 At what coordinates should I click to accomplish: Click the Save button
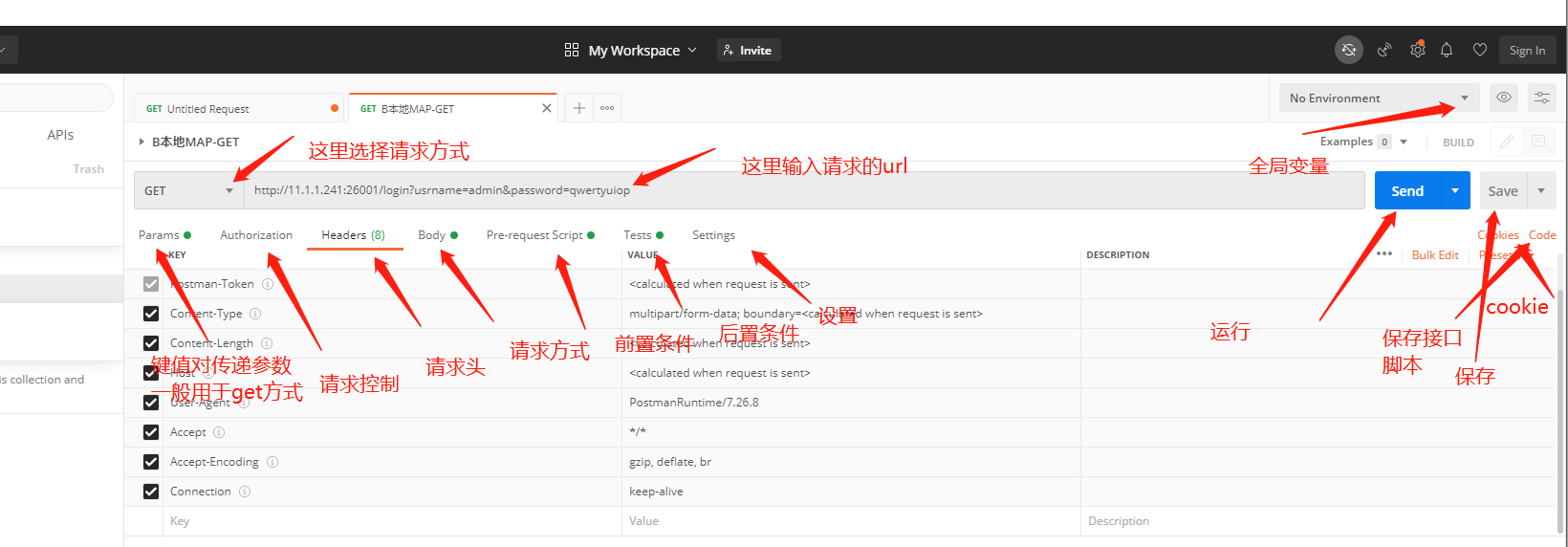pyautogui.click(x=1503, y=190)
